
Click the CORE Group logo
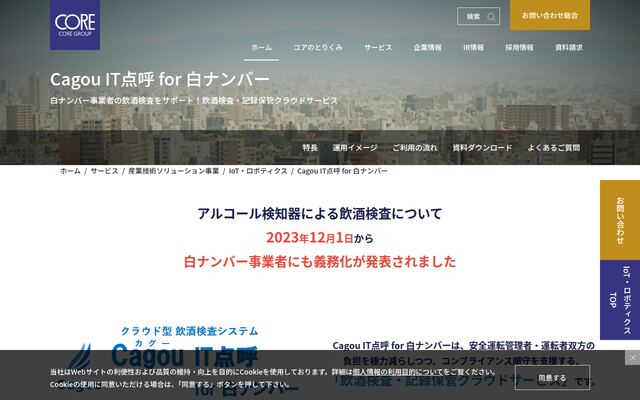[75, 25]
